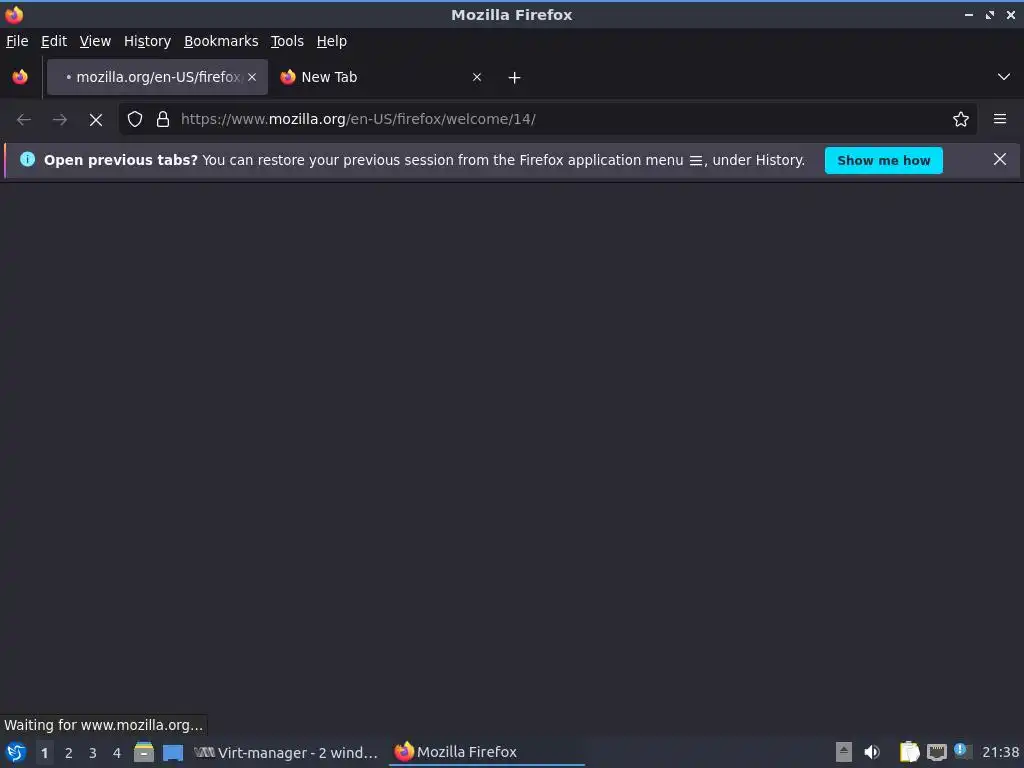Switch to workspace 3

[93, 753]
